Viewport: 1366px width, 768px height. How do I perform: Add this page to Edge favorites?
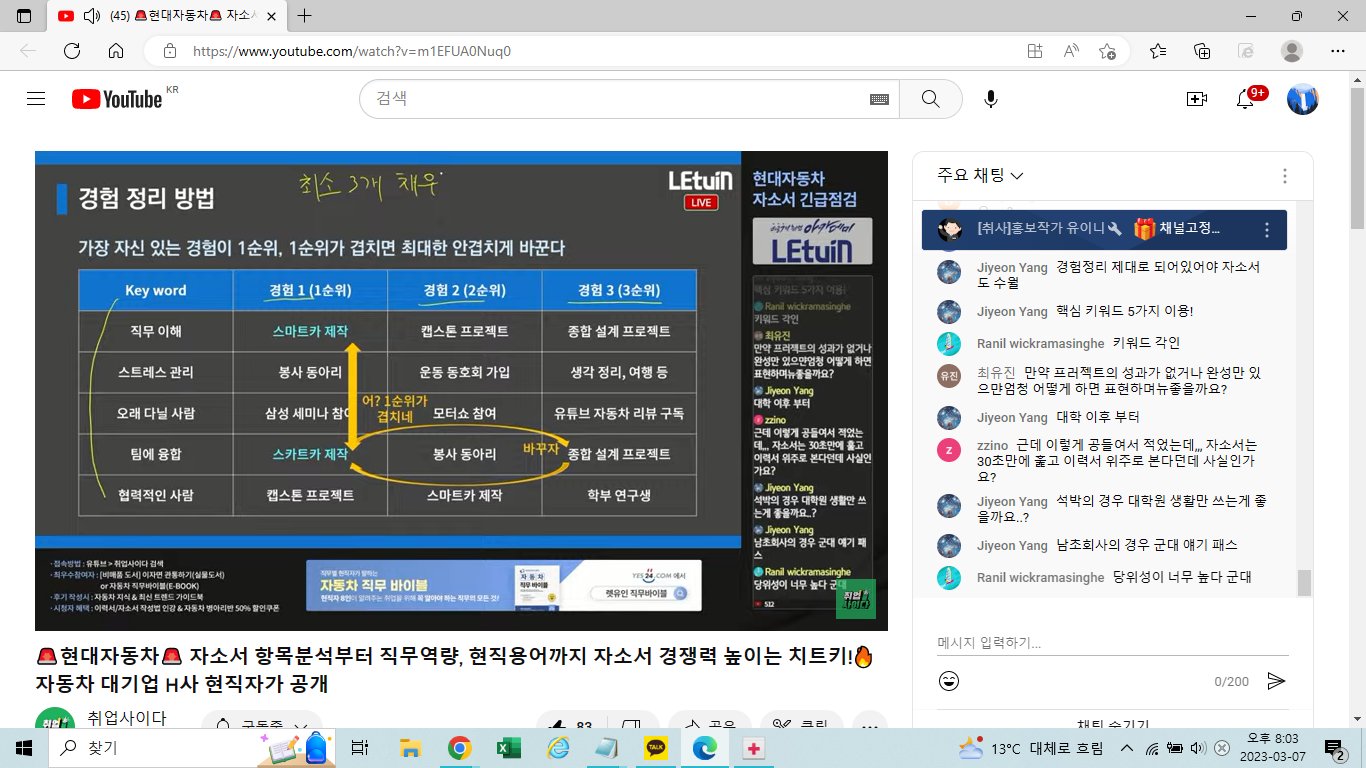1107,51
